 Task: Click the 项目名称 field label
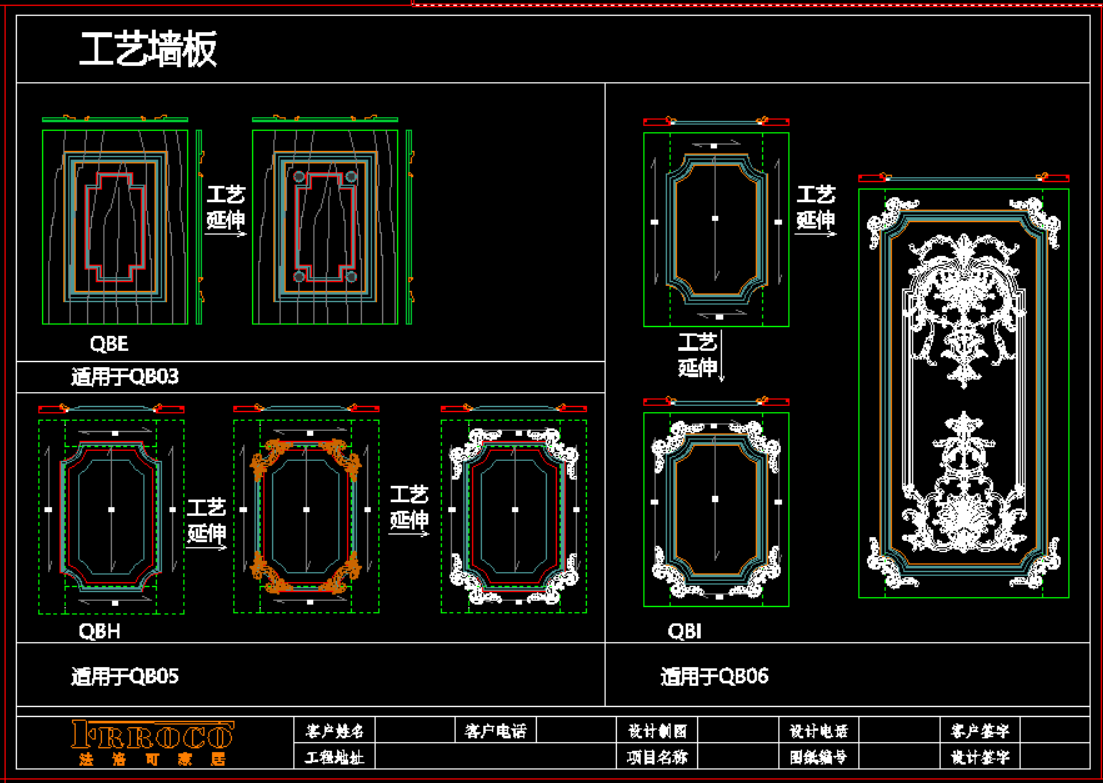657,757
